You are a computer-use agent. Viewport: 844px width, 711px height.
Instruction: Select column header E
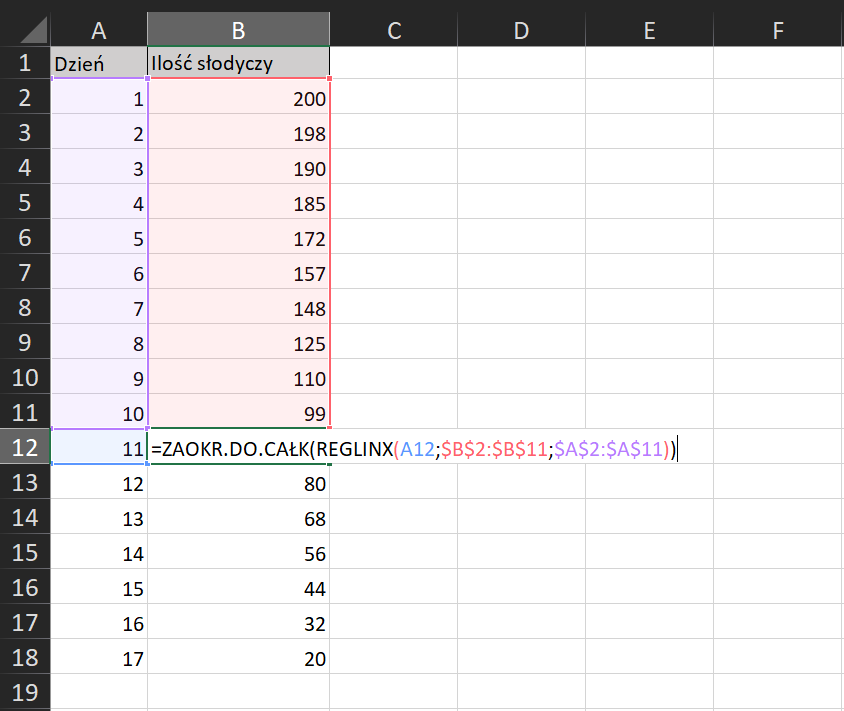point(649,30)
